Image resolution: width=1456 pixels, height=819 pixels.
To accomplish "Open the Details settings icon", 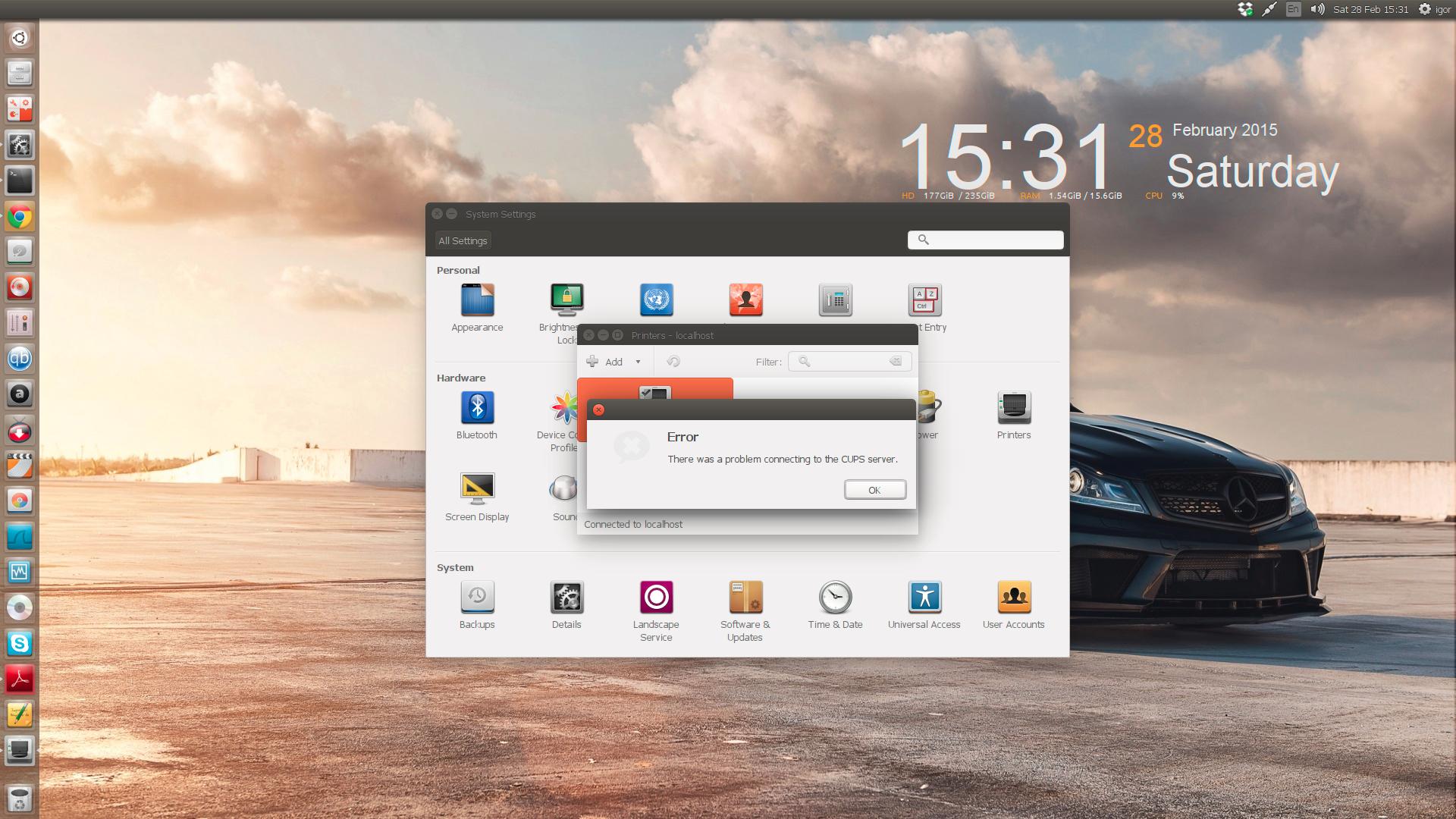I will coord(566,598).
